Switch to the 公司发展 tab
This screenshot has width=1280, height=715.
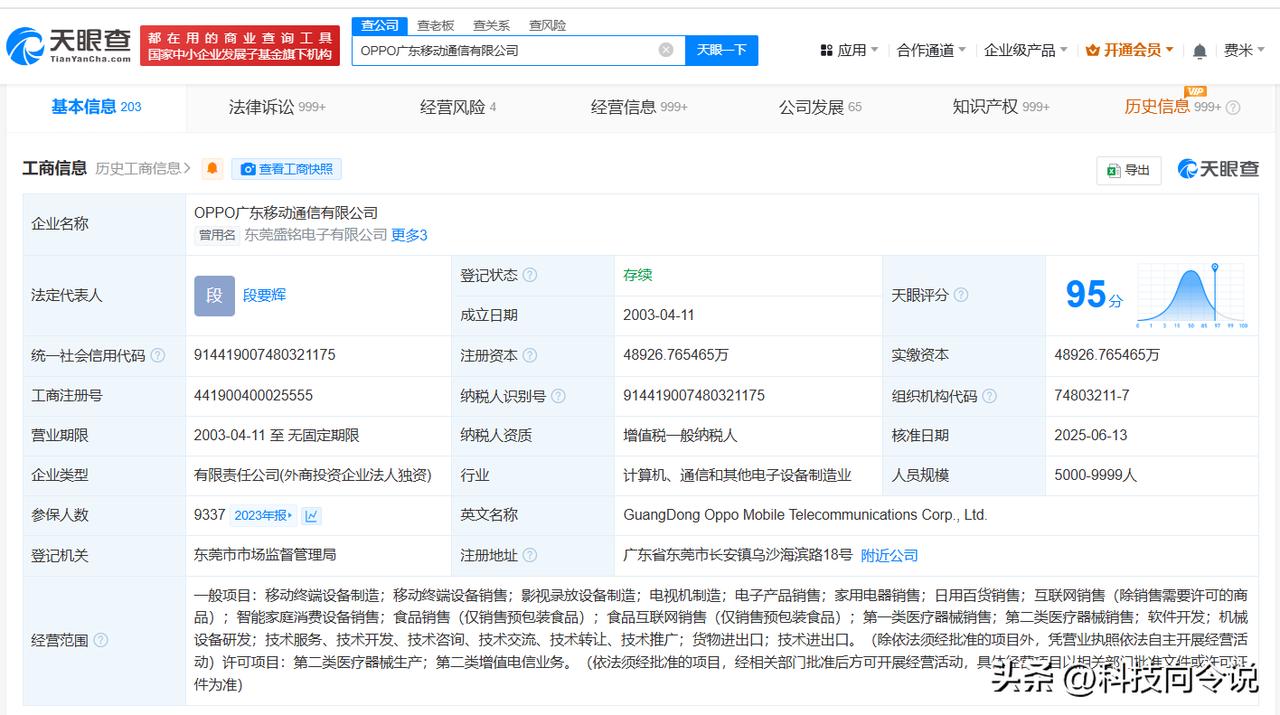coord(820,107)
